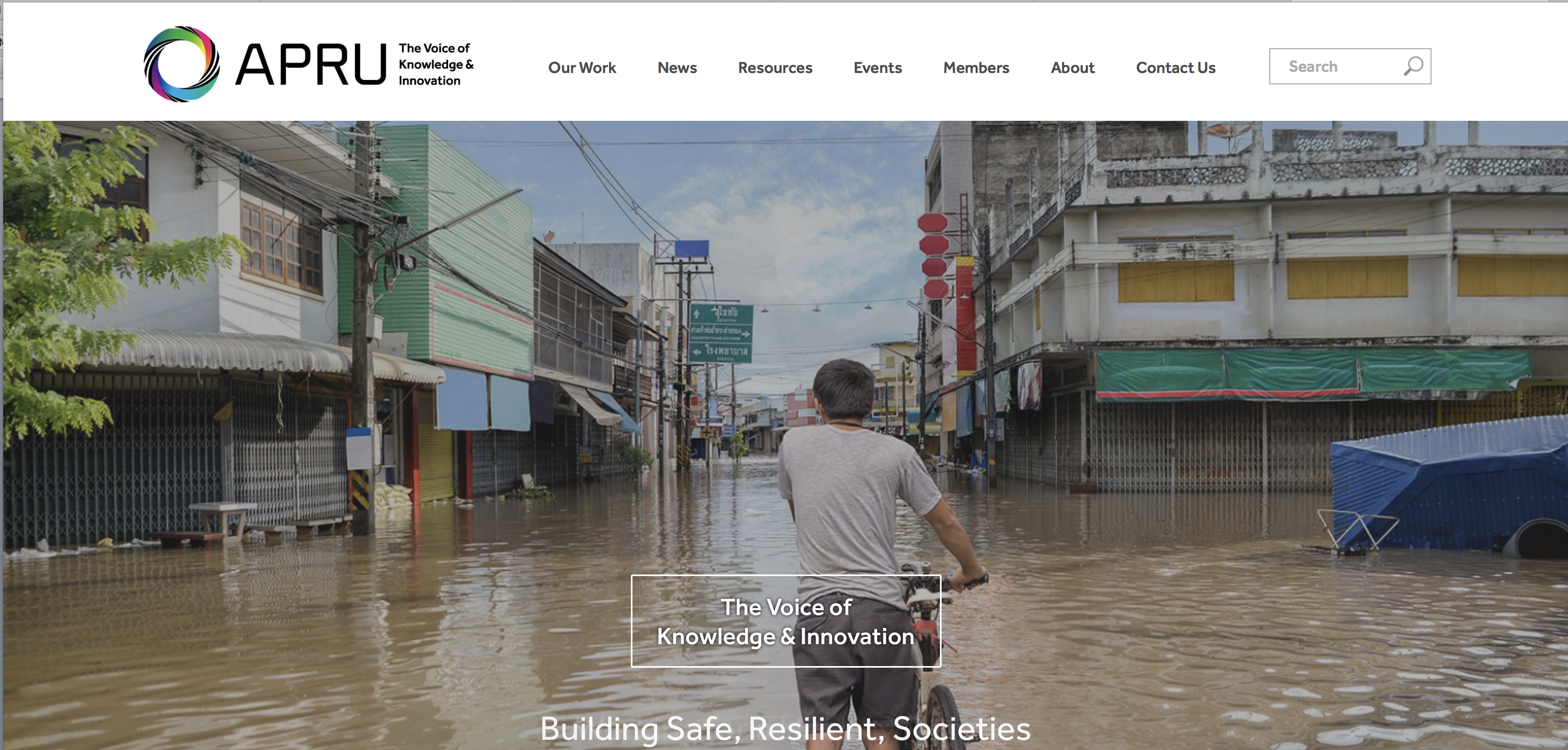The width and height of the screenshot is (1568, 750).
Task: Click the header tagline beside APRU
Action: 435,64
